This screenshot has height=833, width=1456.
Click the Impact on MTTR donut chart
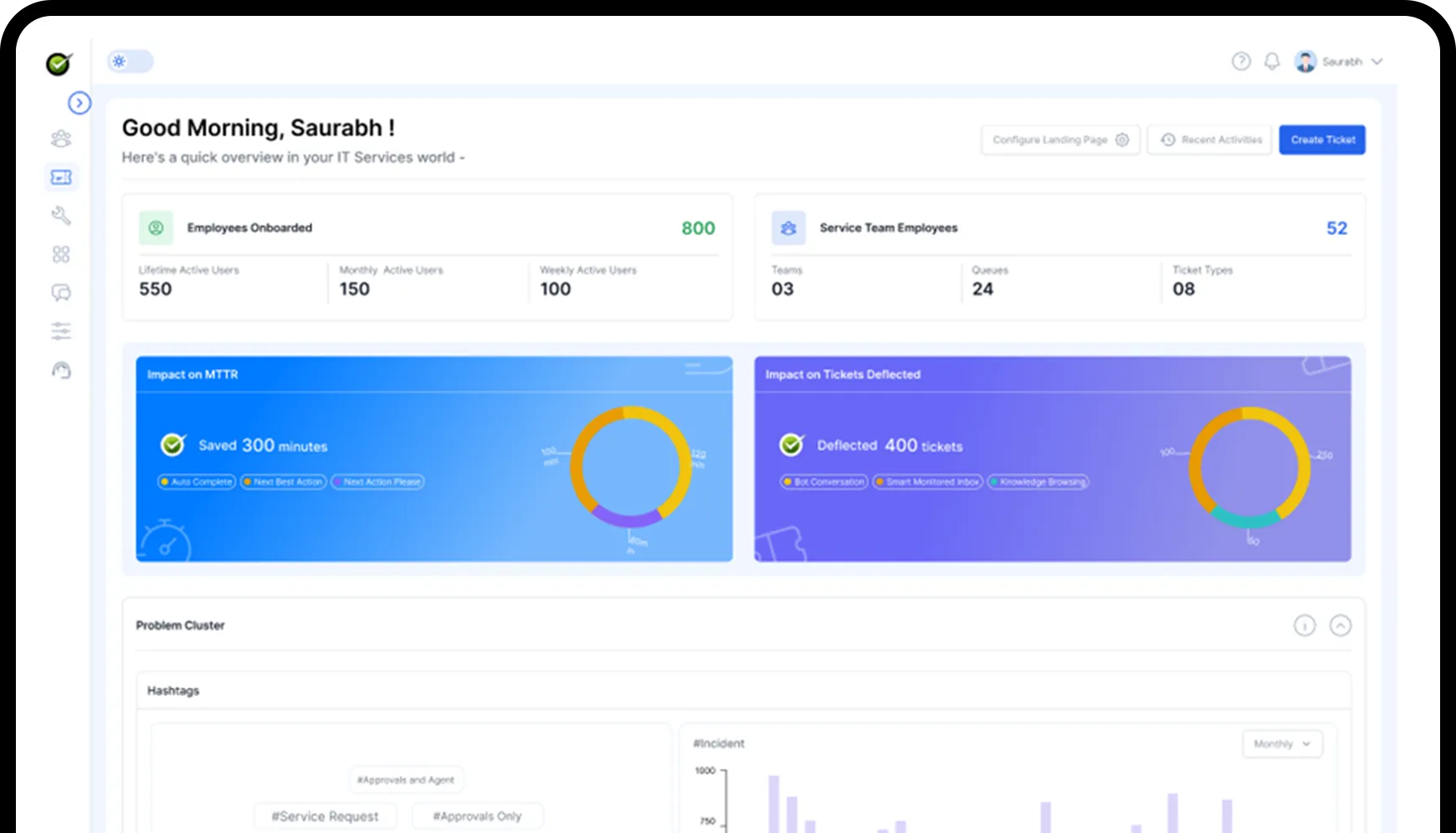pyautogui.click(x=631, y=467)
